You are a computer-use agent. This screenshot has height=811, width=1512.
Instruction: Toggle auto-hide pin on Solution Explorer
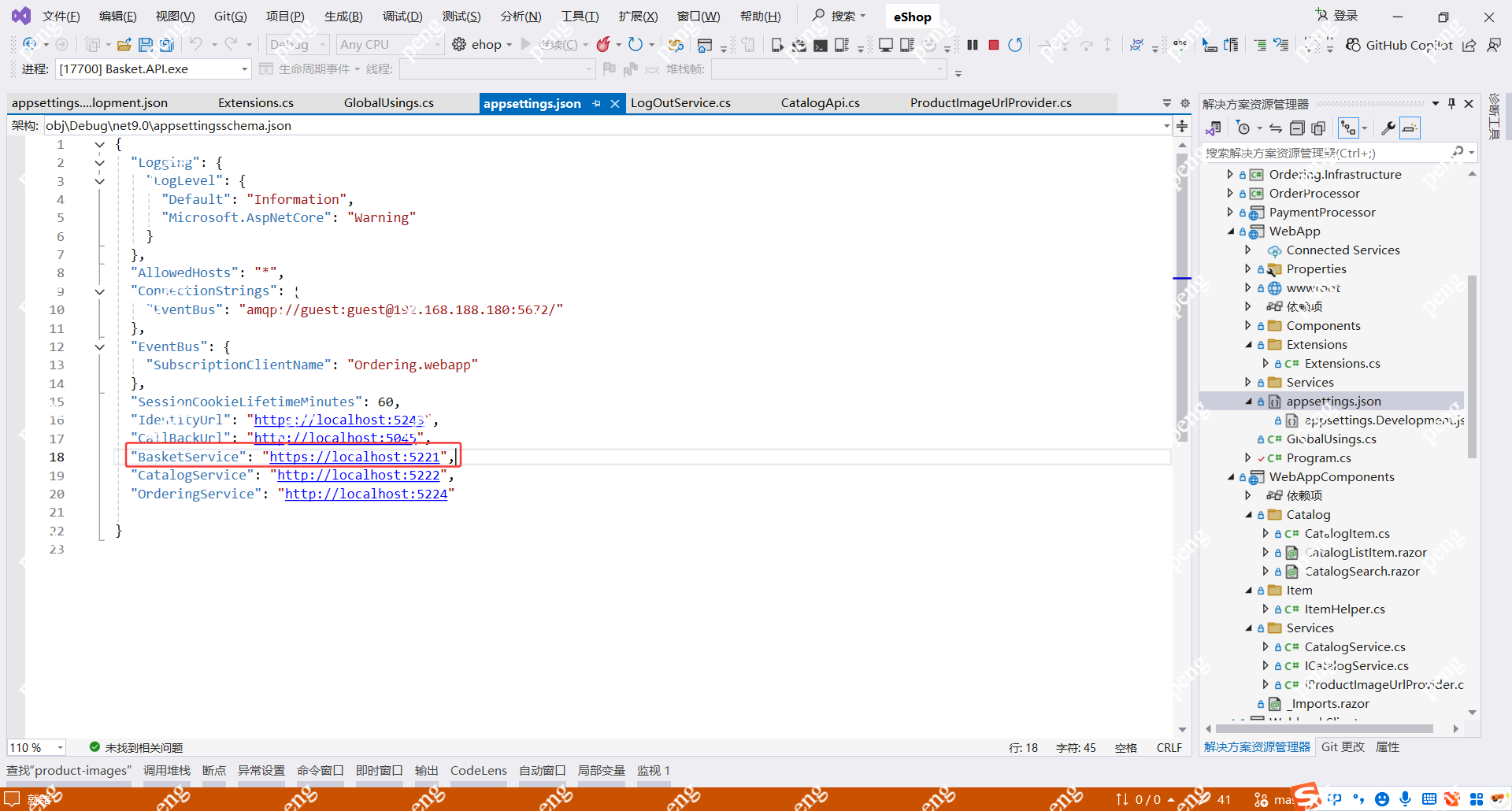[x=1452, y=104]
